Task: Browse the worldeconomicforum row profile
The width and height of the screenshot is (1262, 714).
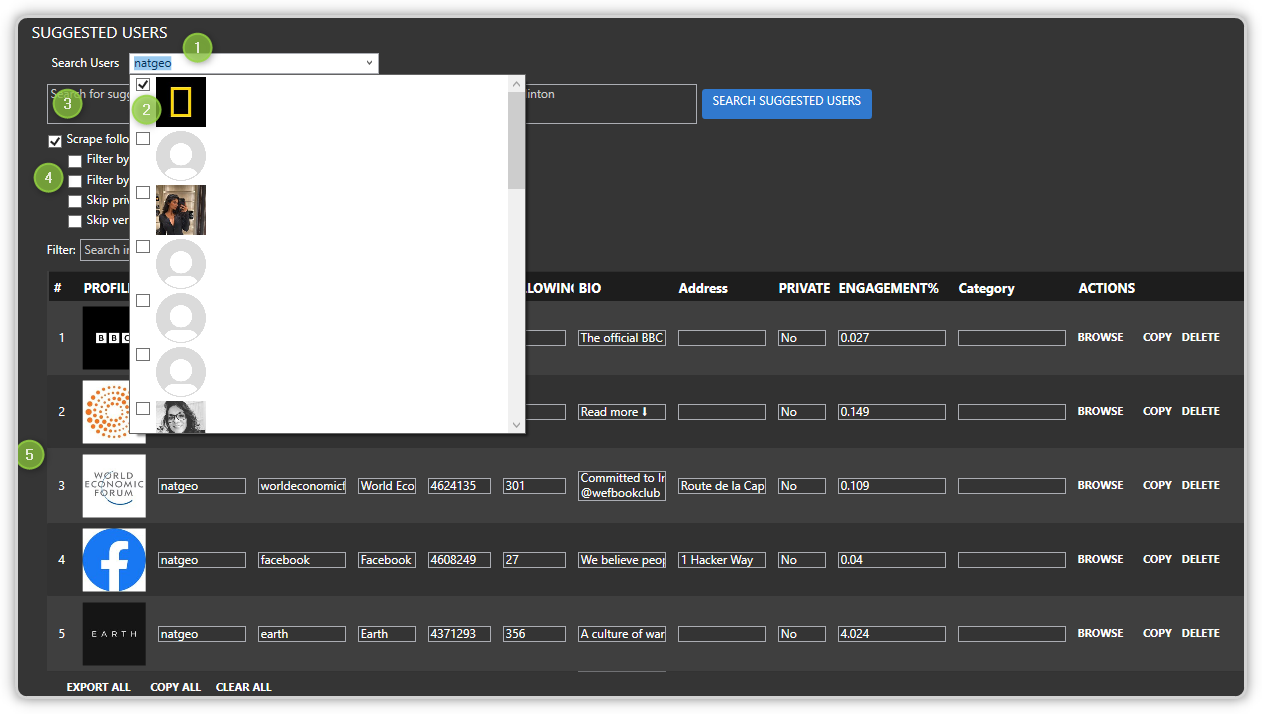Action: pos(1100,486)
